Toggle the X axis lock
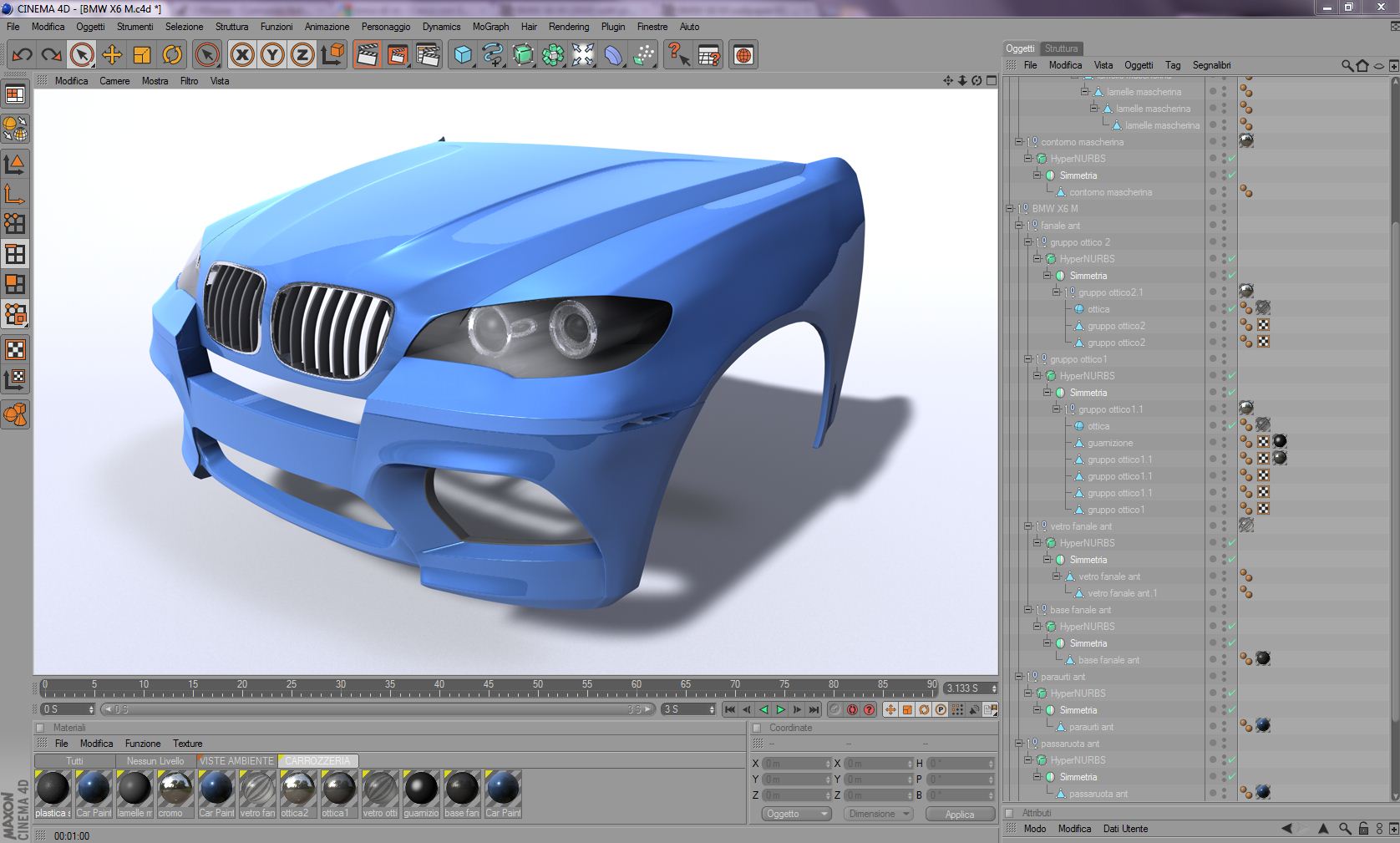Viewport: 1400px width, 843px height. click(242, 55)
